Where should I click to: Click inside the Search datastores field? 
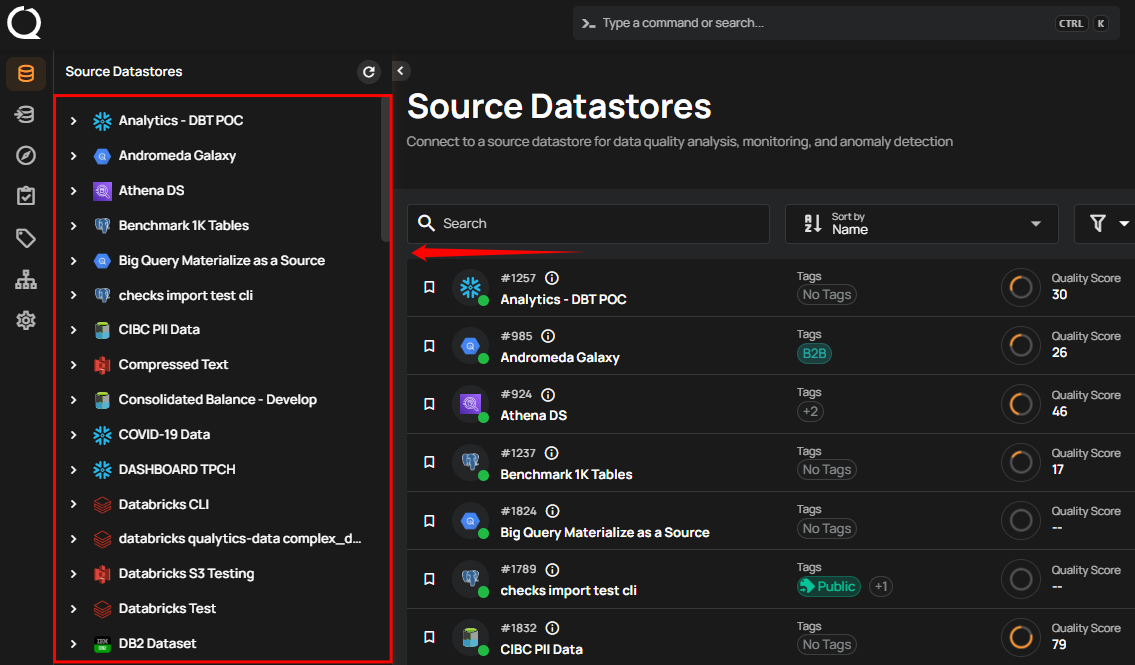pos(588,223)
